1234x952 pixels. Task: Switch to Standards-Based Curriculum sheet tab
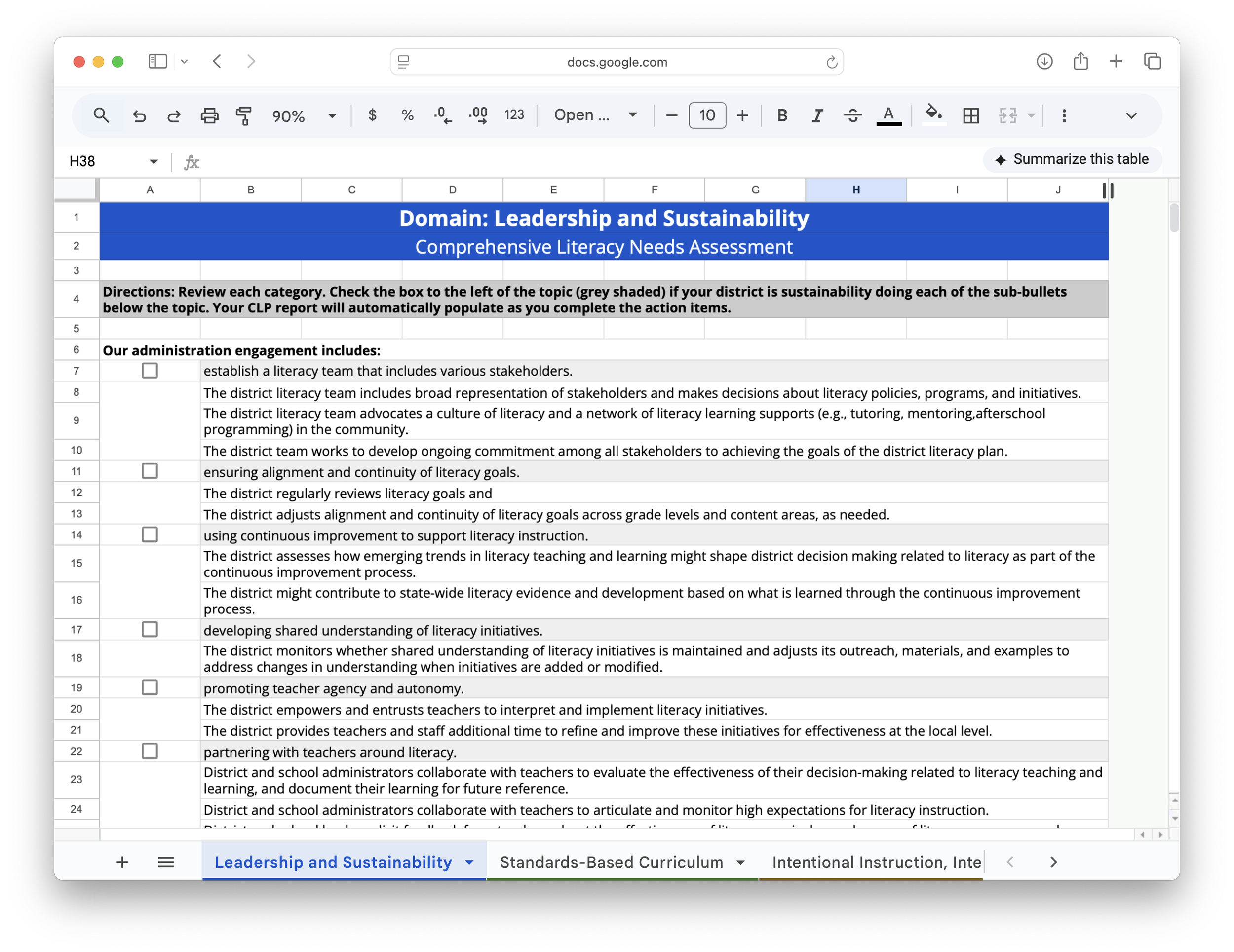[x=612, y=862]
